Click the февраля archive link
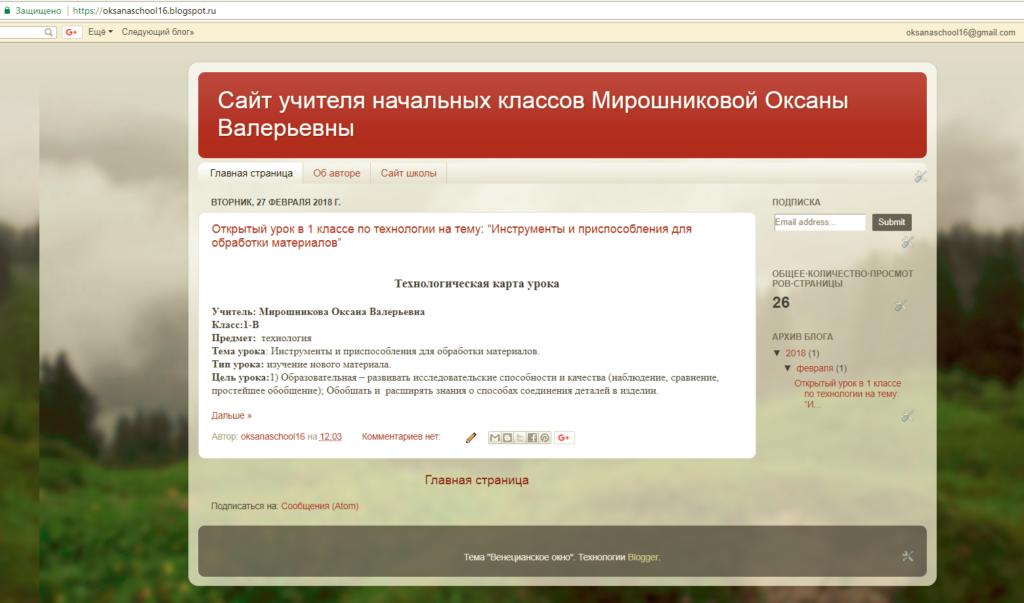The width and height of the screenshot is (1024, 603). point(814,368)
